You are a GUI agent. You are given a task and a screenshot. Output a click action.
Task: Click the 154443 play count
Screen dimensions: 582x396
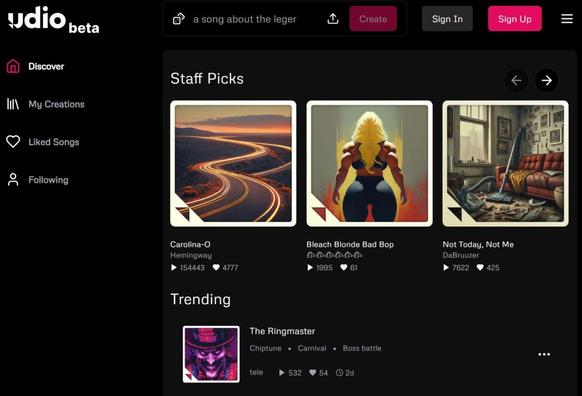(192, 268)
